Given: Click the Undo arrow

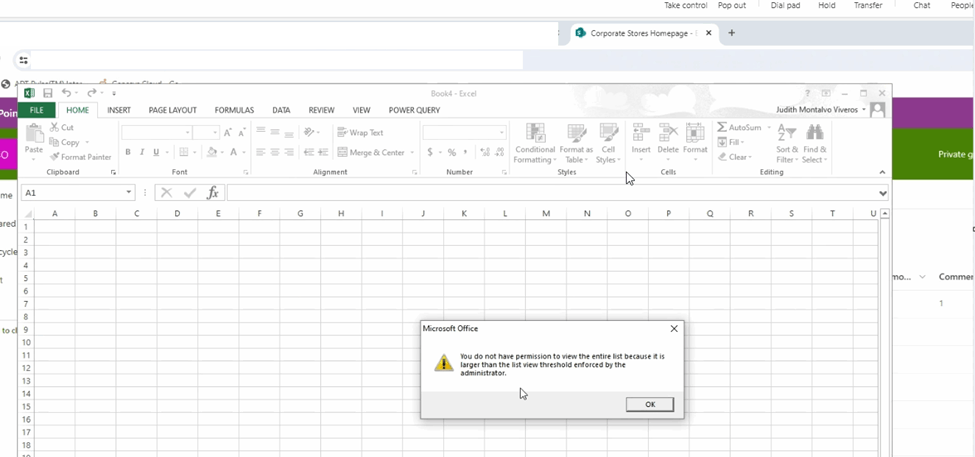Looking at the screenshot, I should click(67, 93).
